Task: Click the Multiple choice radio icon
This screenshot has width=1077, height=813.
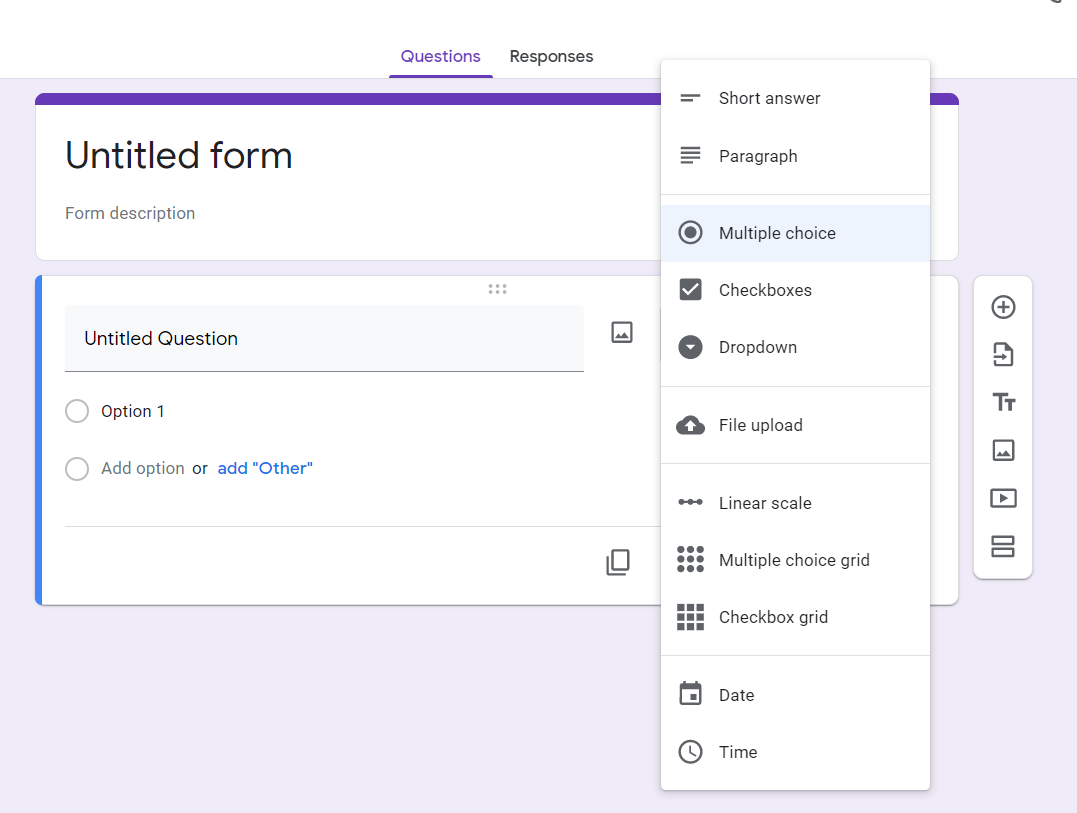Action: tap(690, 233)
